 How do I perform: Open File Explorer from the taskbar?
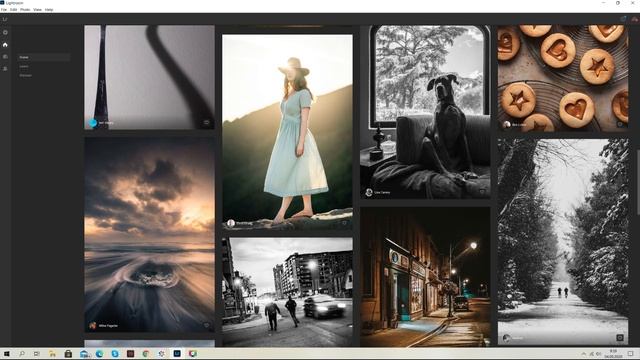pyautogui.click(x=52, y=354)
